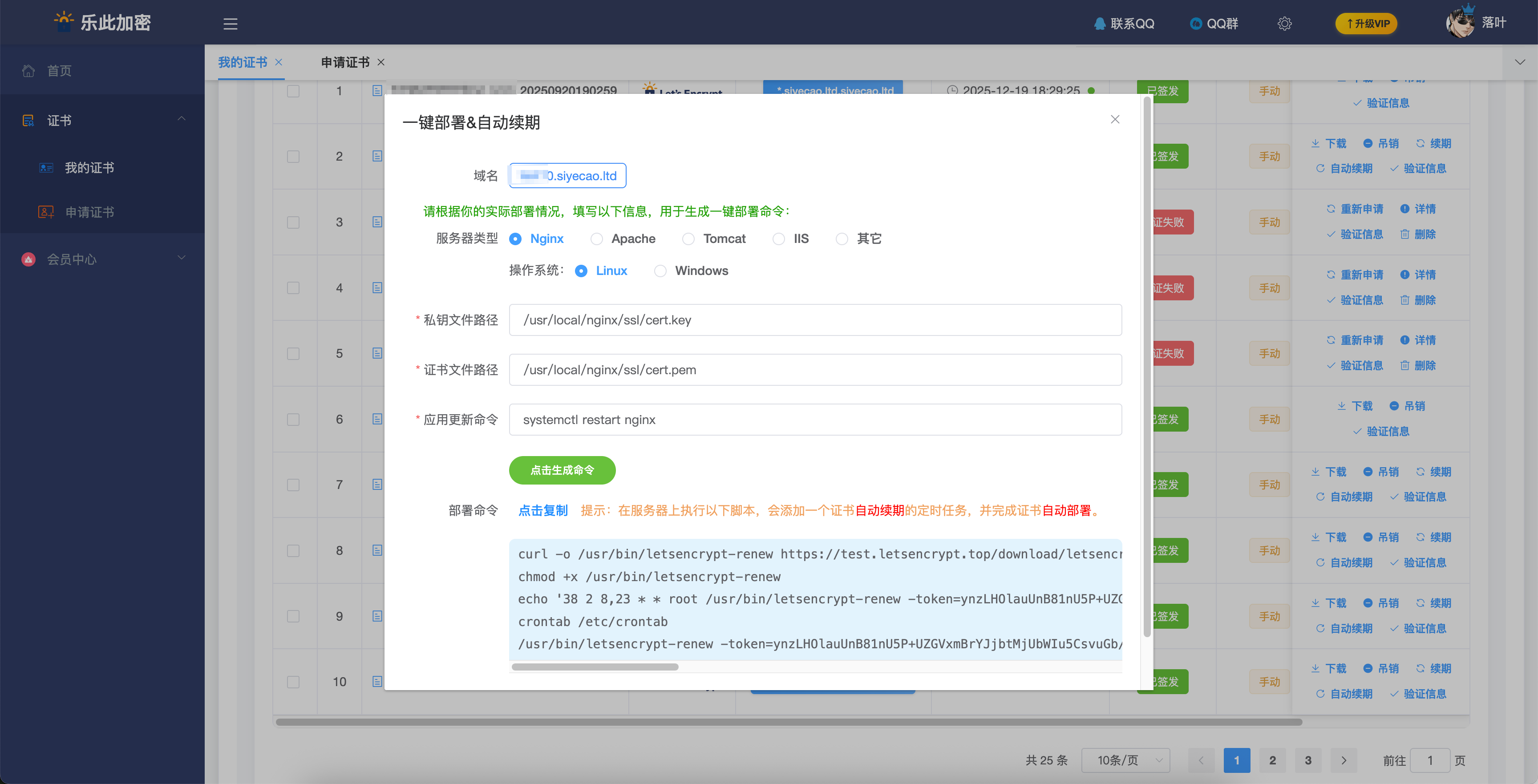Click 验证信息 in row 10
Image resolution: width=1538 pixels, height=784 pixels.
[1418, 694]
